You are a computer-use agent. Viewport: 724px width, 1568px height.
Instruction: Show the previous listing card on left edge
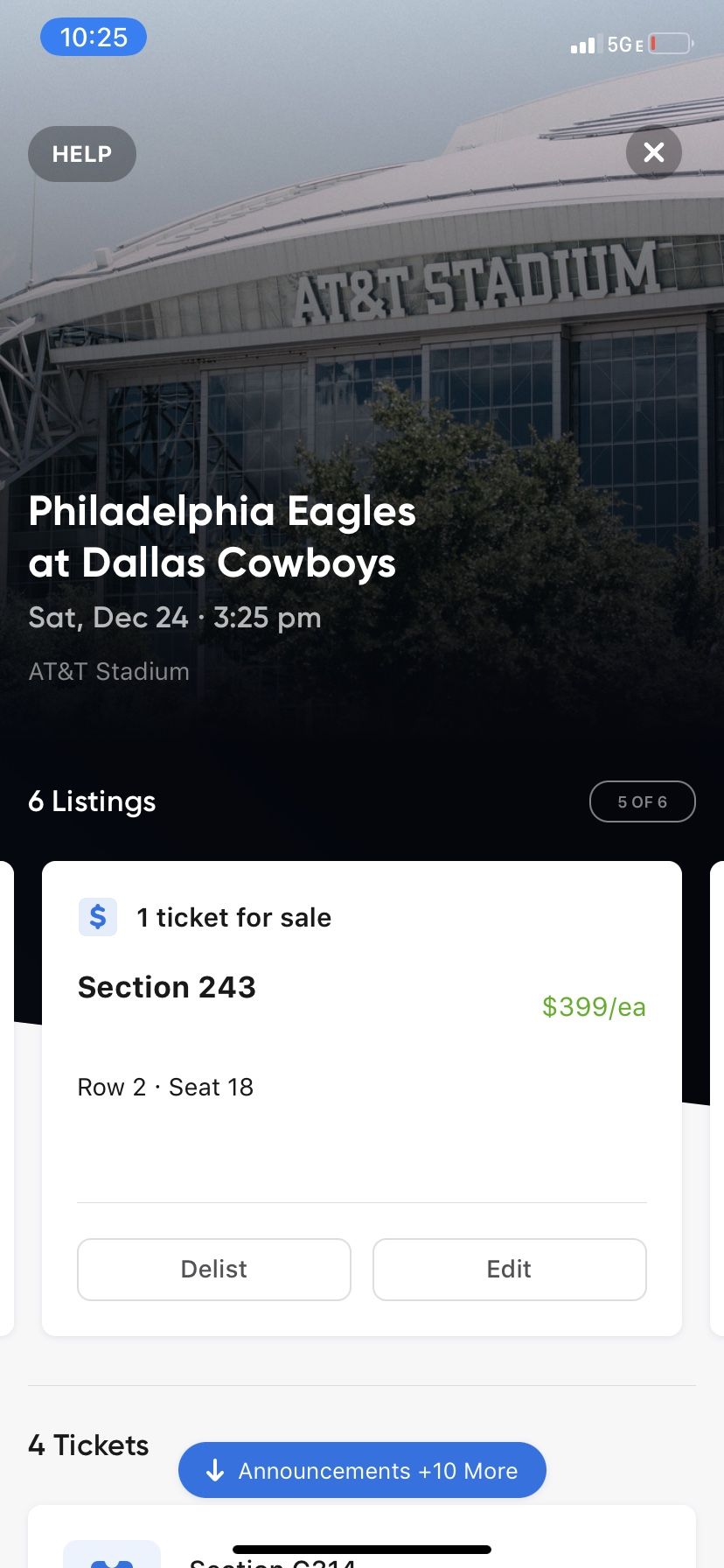pos(6,1098)
